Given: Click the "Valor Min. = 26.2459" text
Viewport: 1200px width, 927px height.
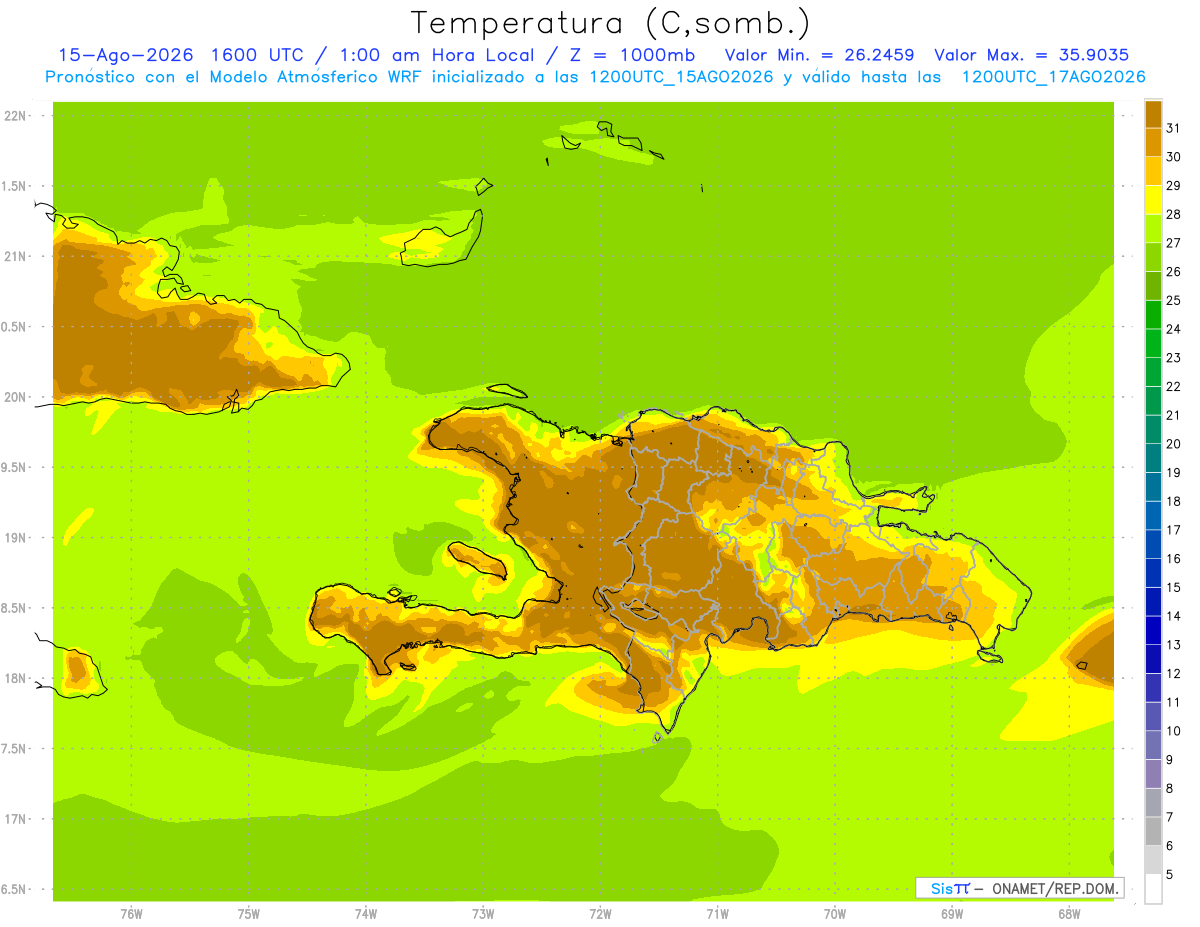Looking at the screenshot, I should click(x=819, y=55).
